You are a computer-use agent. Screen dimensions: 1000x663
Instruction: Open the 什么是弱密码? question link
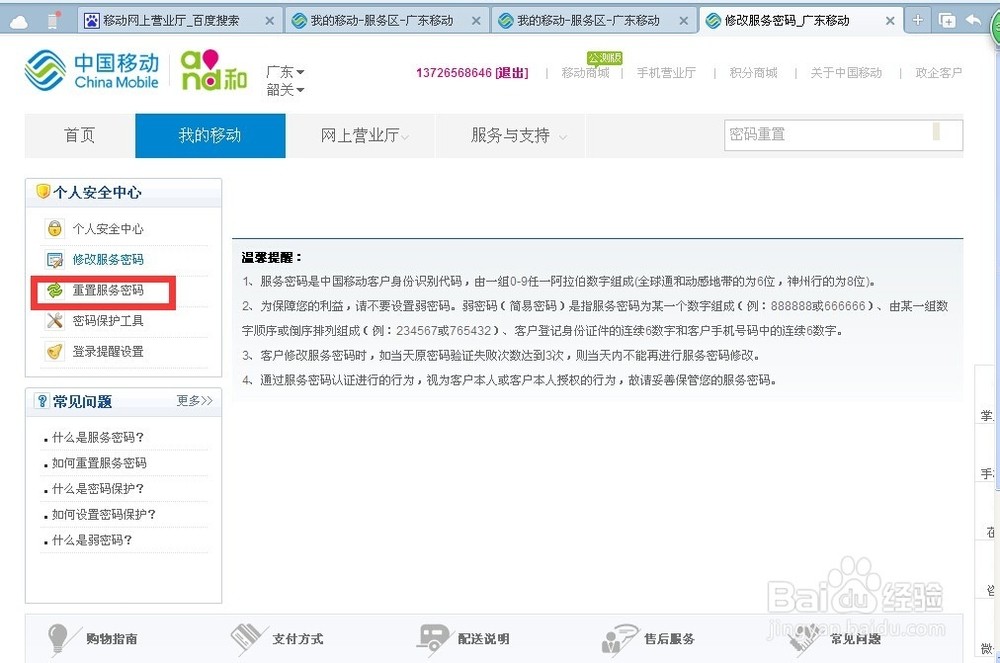92,540
